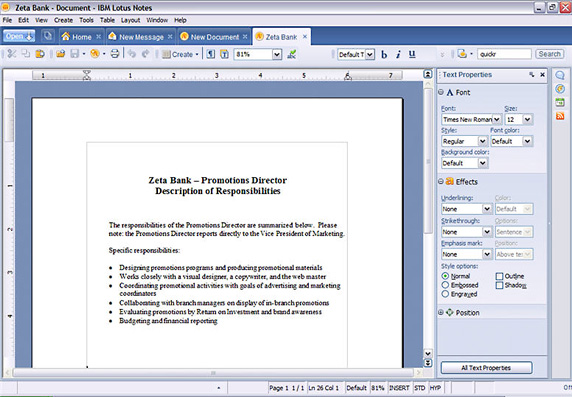The width and height of the screenshot is (572, 397).
Task: Open the Table menu
Action: 107,20
